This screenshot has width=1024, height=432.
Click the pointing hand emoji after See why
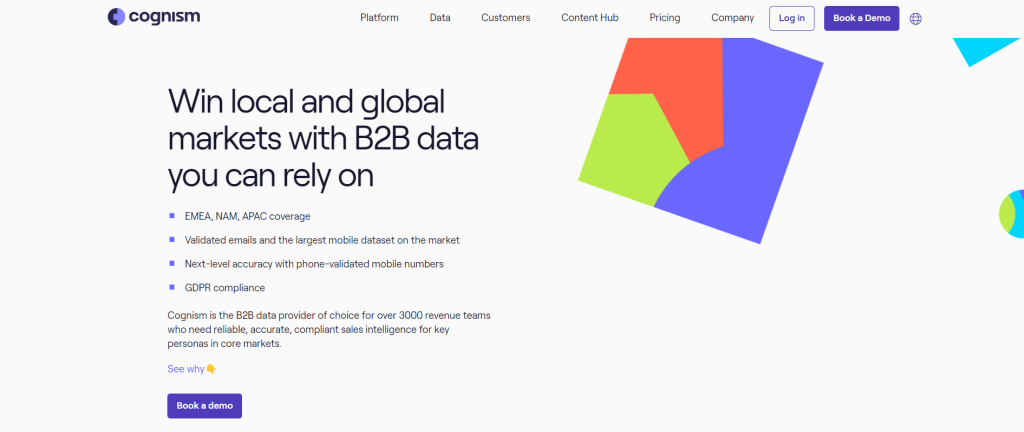[x=211, y=369]
